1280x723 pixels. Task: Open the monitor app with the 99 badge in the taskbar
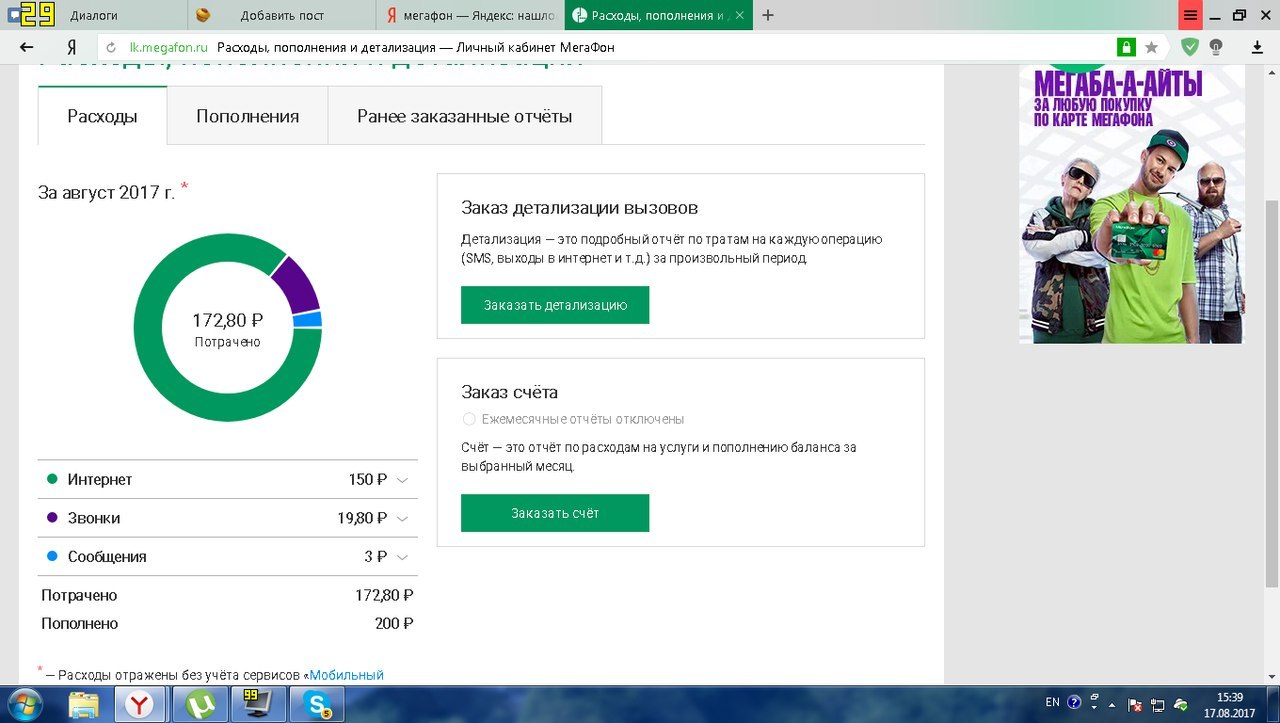point(260,704)
